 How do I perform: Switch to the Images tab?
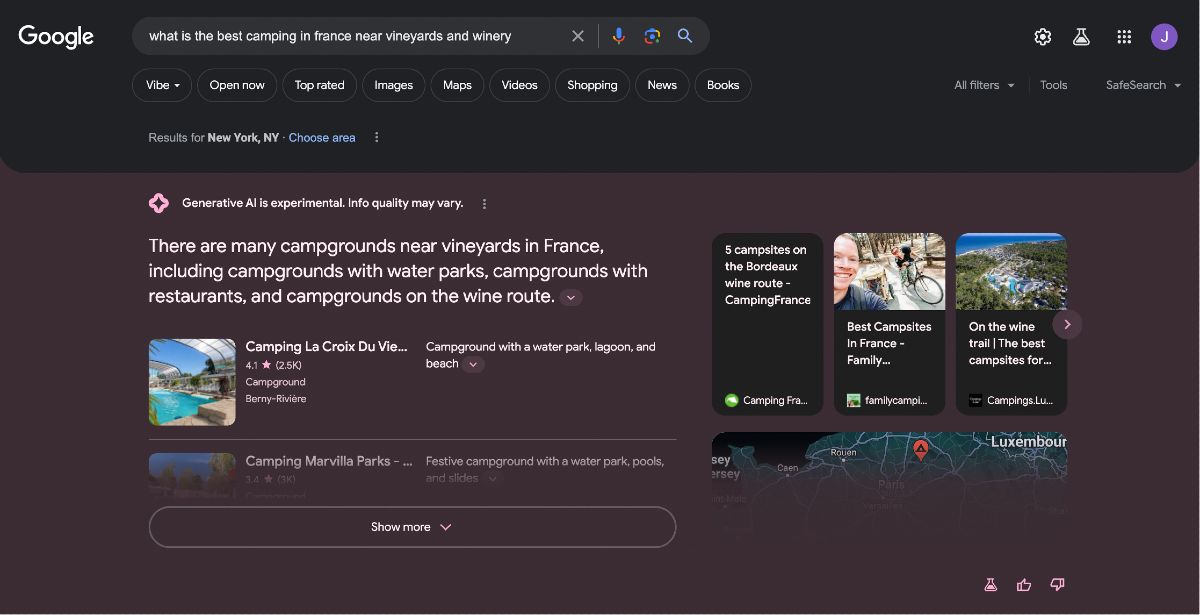coord(394,85)
